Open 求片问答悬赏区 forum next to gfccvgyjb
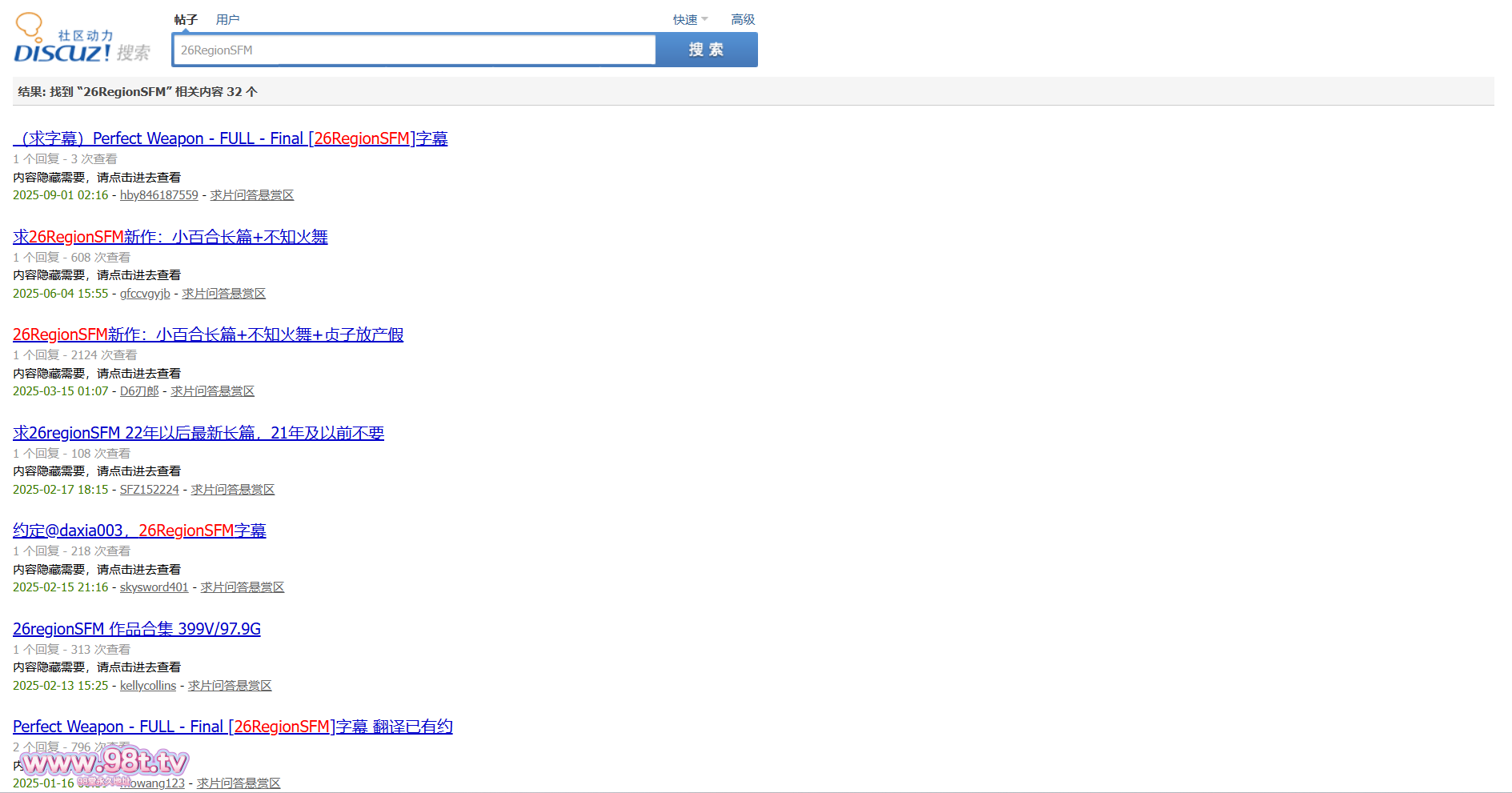The height and width of the screenshot is (793, 1512). [224, 294]
